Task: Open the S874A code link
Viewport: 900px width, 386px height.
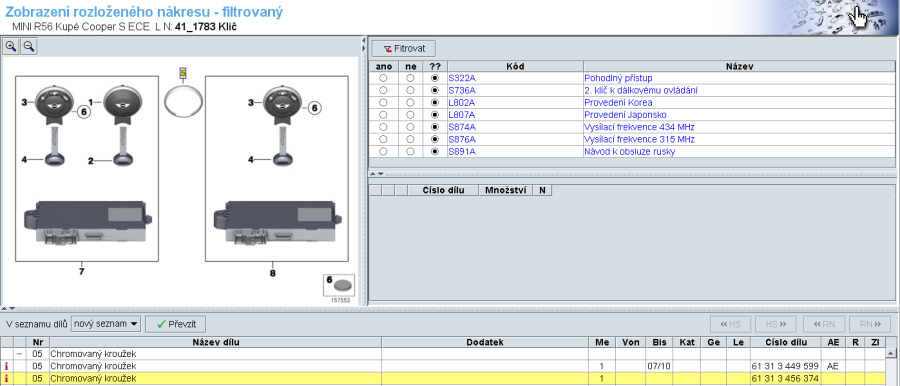Action: point(462,127)
